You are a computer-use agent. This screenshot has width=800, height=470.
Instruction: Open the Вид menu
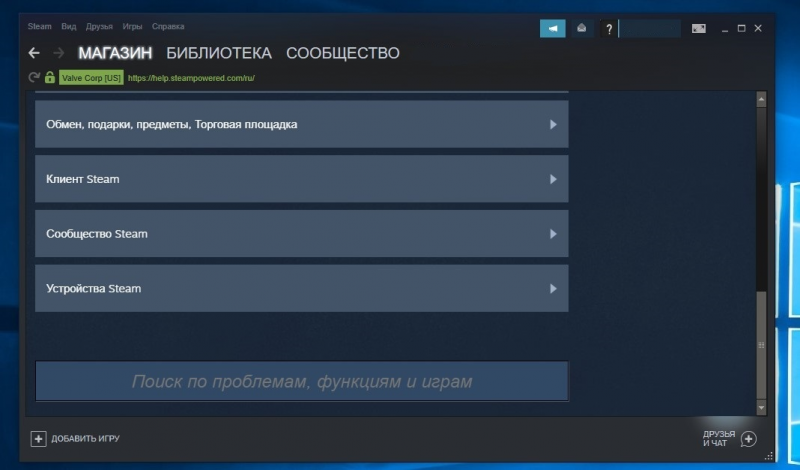click(x=68, y=26)
